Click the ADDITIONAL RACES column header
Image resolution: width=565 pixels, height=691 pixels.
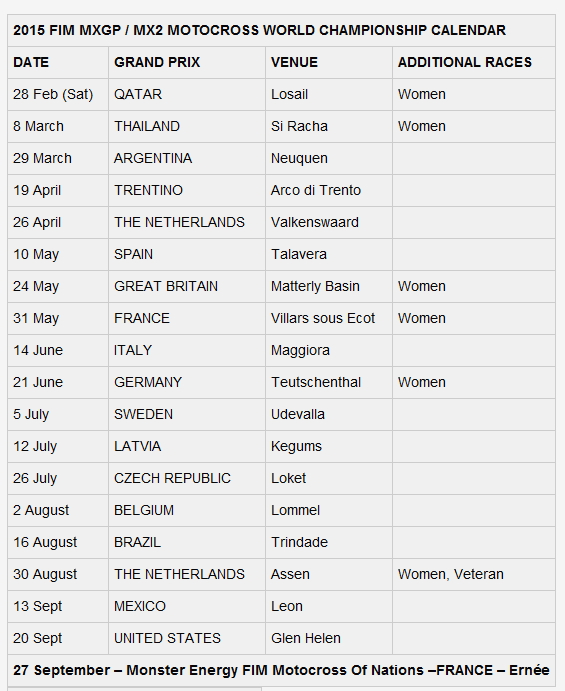[x=474, y=62]
